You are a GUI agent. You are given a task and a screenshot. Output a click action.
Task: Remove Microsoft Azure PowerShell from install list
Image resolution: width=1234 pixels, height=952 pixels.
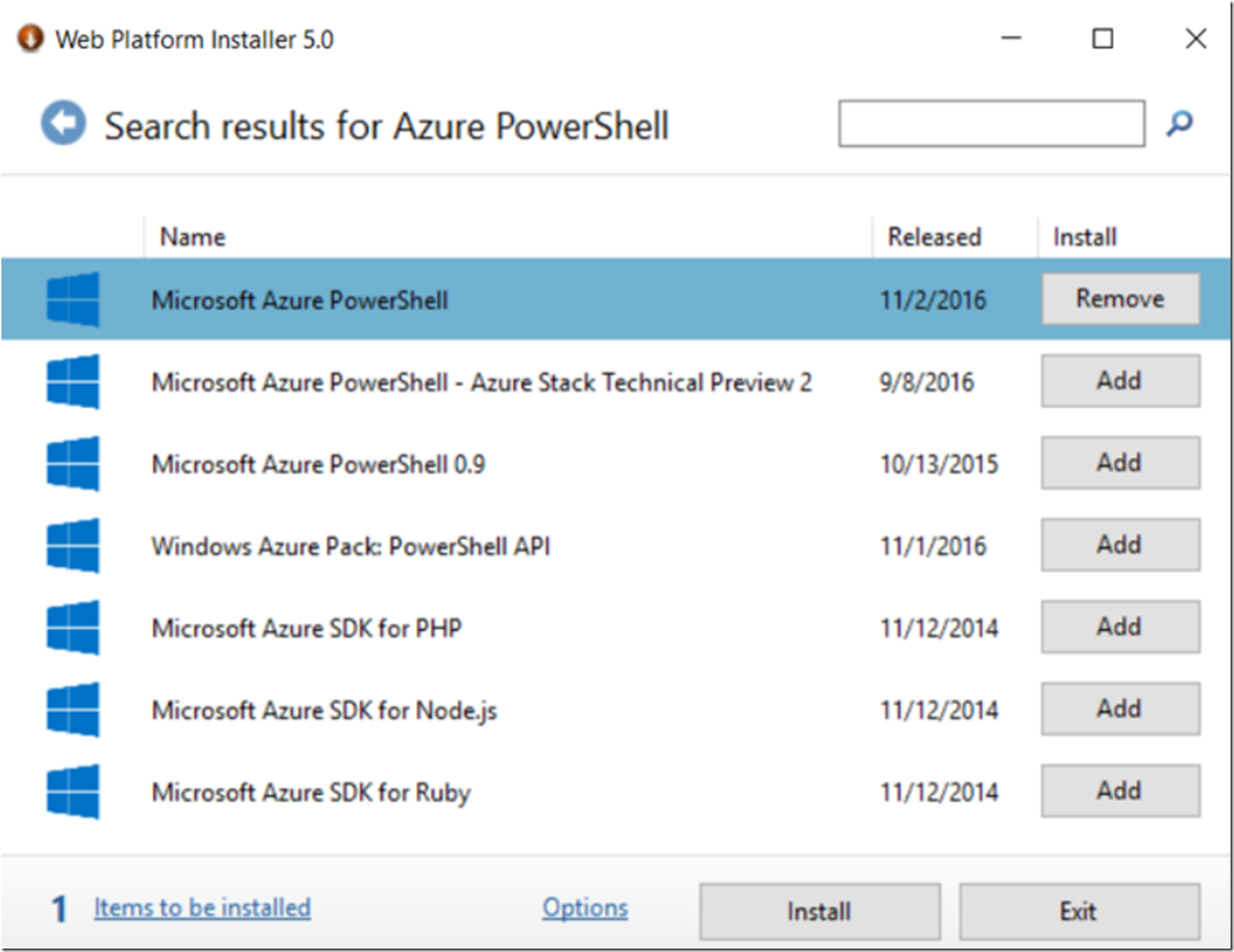[x=1120, y=299]
